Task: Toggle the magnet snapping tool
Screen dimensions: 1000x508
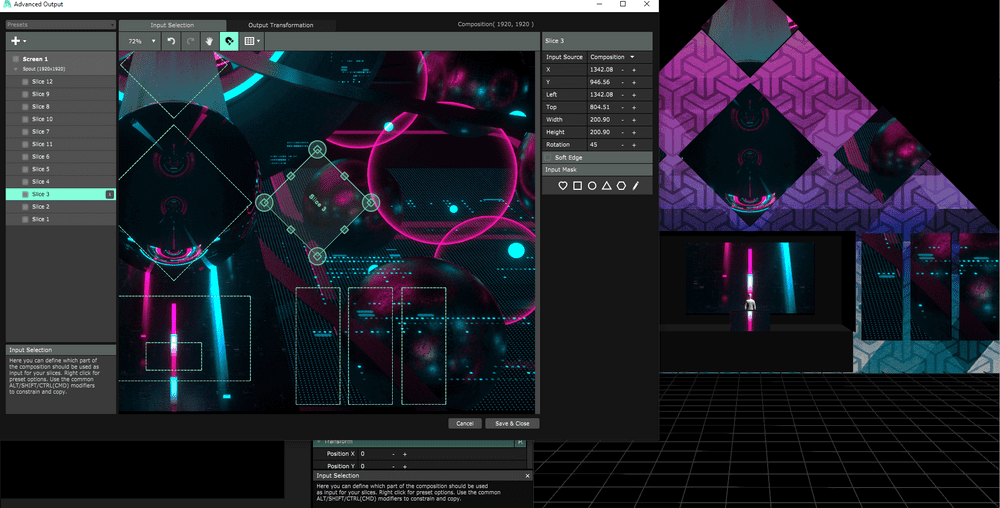Action: [229, 41]
